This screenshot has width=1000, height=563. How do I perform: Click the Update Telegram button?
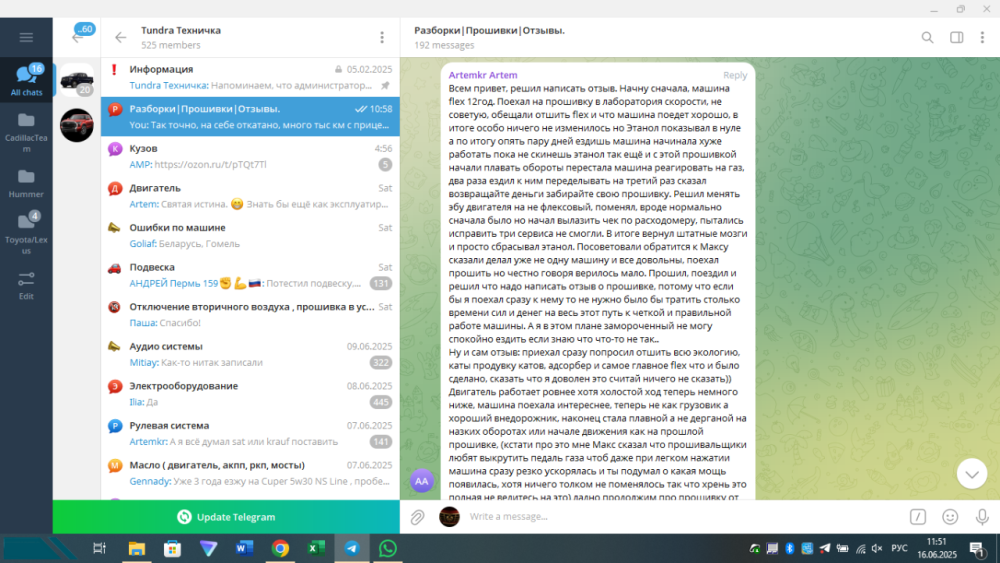coord(226,517)
